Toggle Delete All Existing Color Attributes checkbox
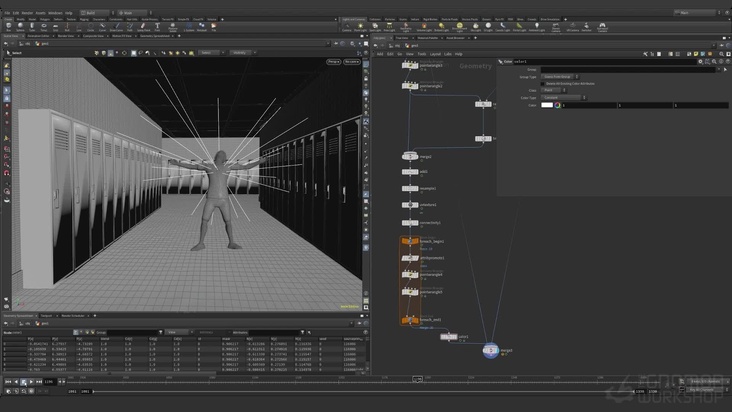The image size is (732, 412). [543, 84]
